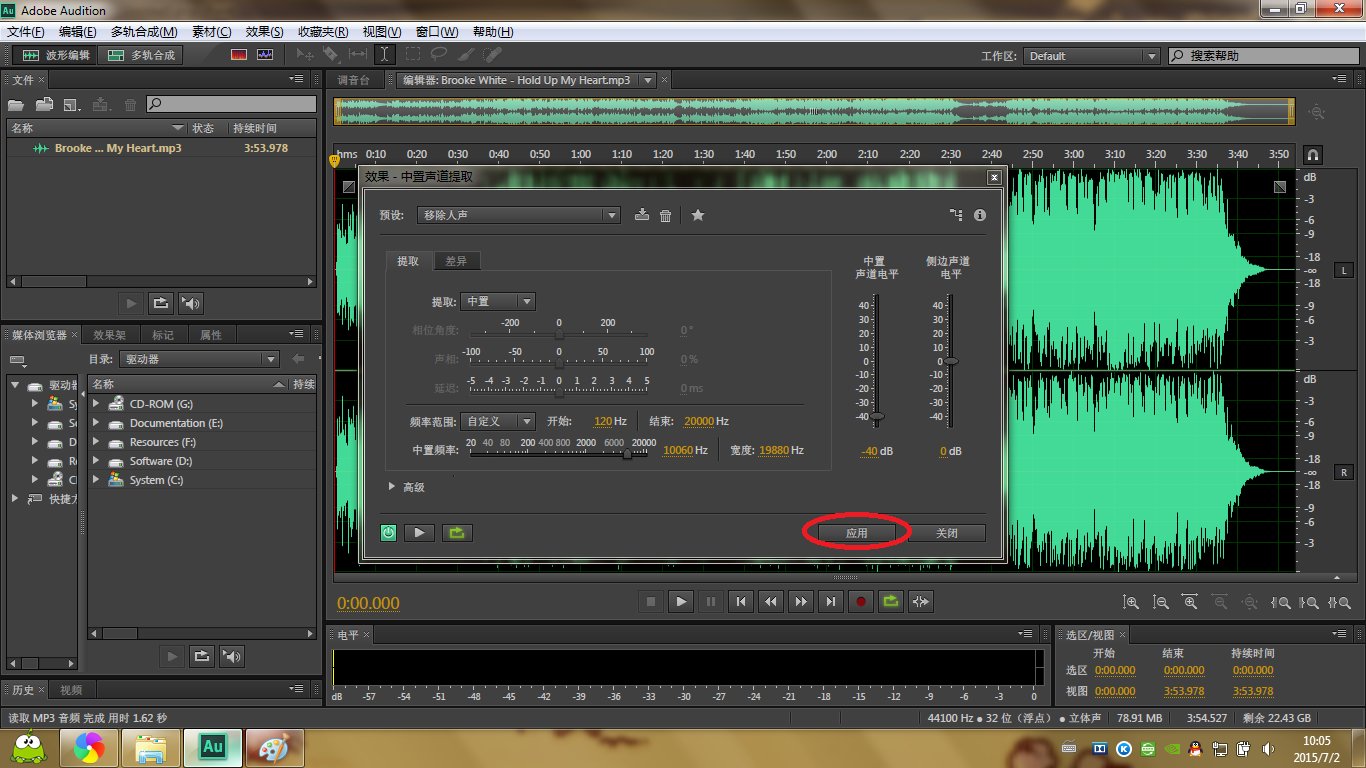
Task: Save the effect preset with the save icon
Action: [642, 215]
